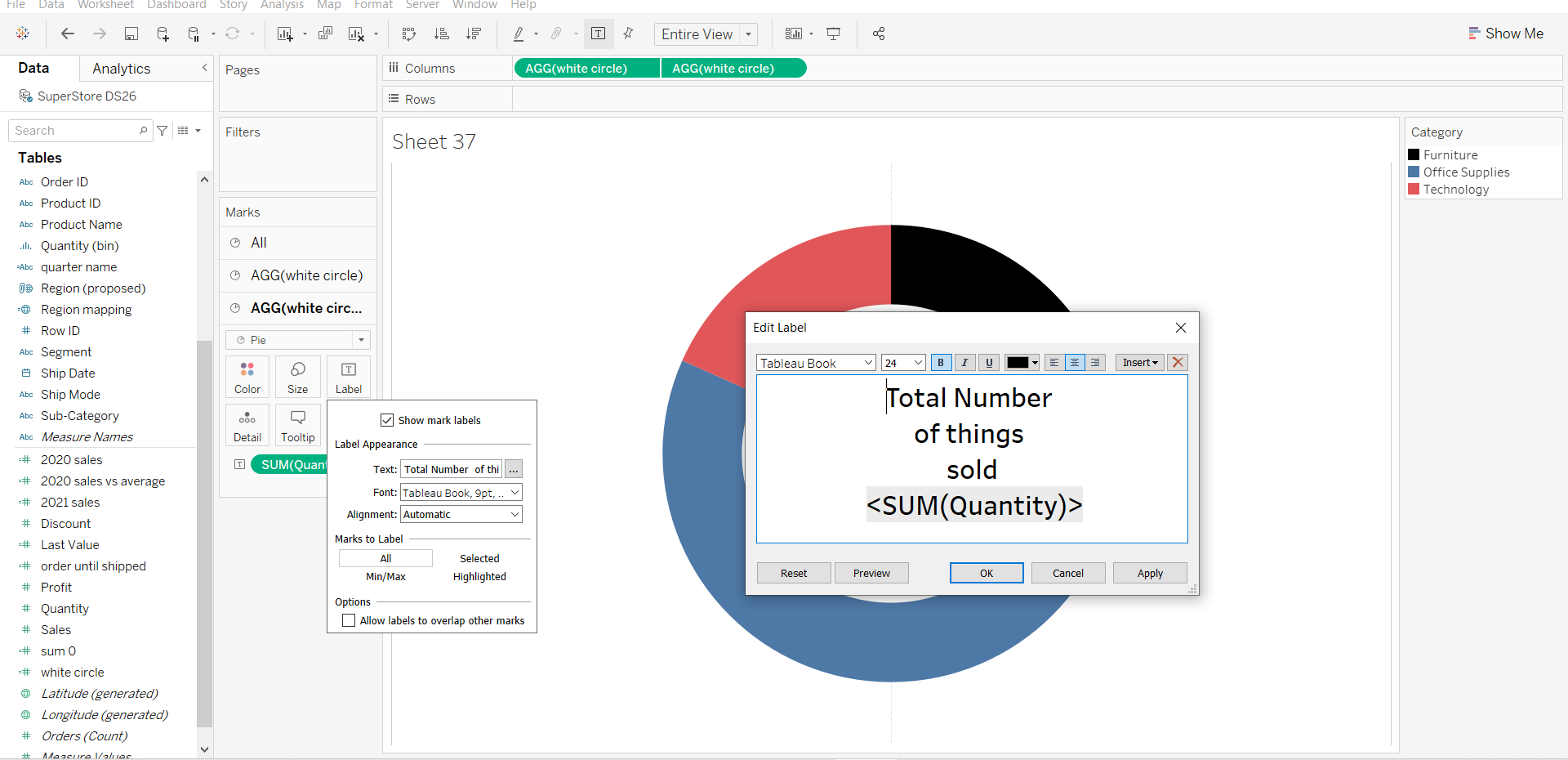Set right text alignment in Edit Label
Screen dimensions: 1568x760
tap(1095, 363)
